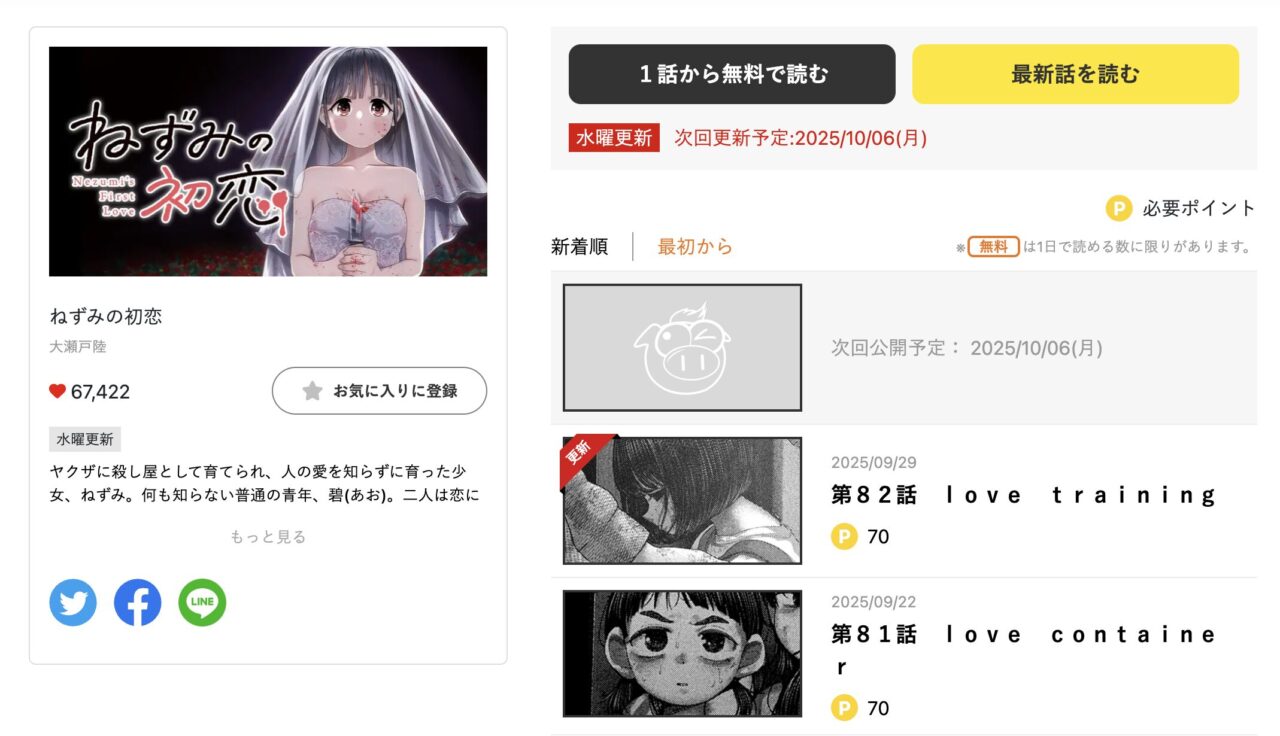Click point coin icon for episode 81
Image resolution: width=1280 pixels, height=736 pixels.
(x=844, y=708)
